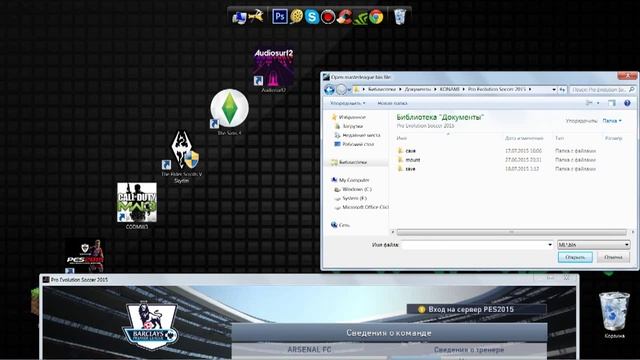The image size is (640, 360).
Task: Select My Computer in navigation pane
Action: pos(354,180)
